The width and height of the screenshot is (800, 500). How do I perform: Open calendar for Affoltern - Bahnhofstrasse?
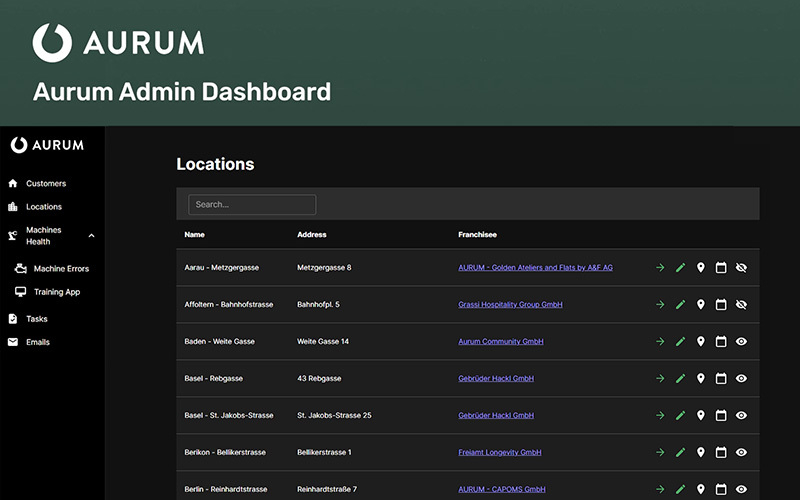pos(721,305)
